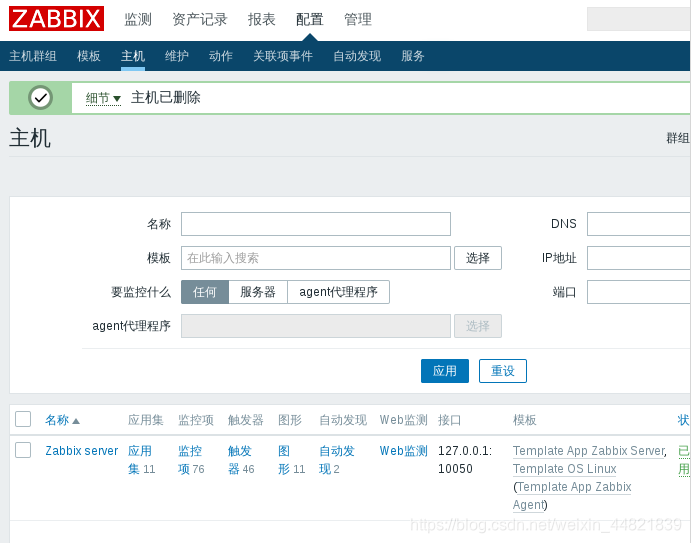Click the 应用 apply button

pos(445,371)
